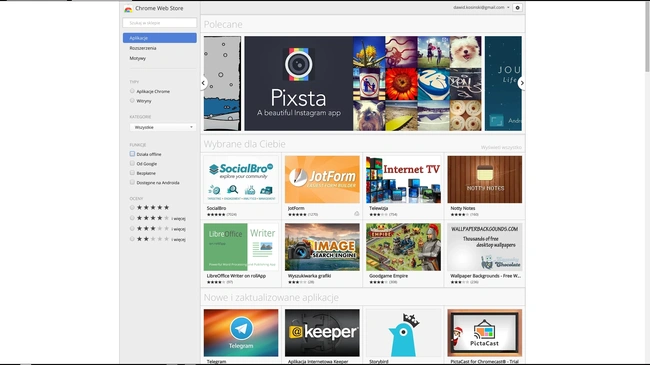
Task: Open the settings gear menu
Action: [x=517, y=8]
